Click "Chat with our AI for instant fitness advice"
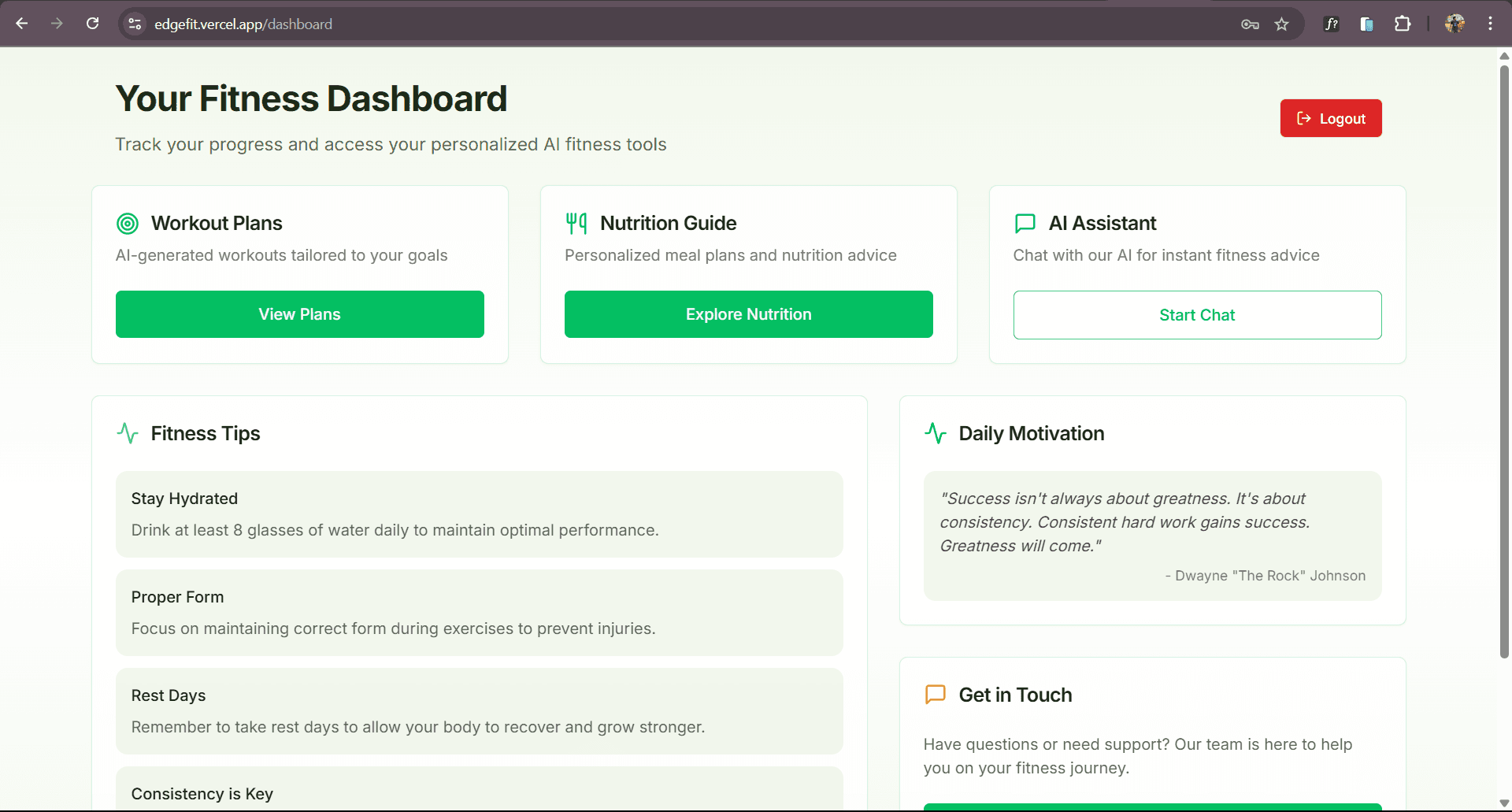Image resolution: width=1512 pixels, height=812 pixels. 1166,255
